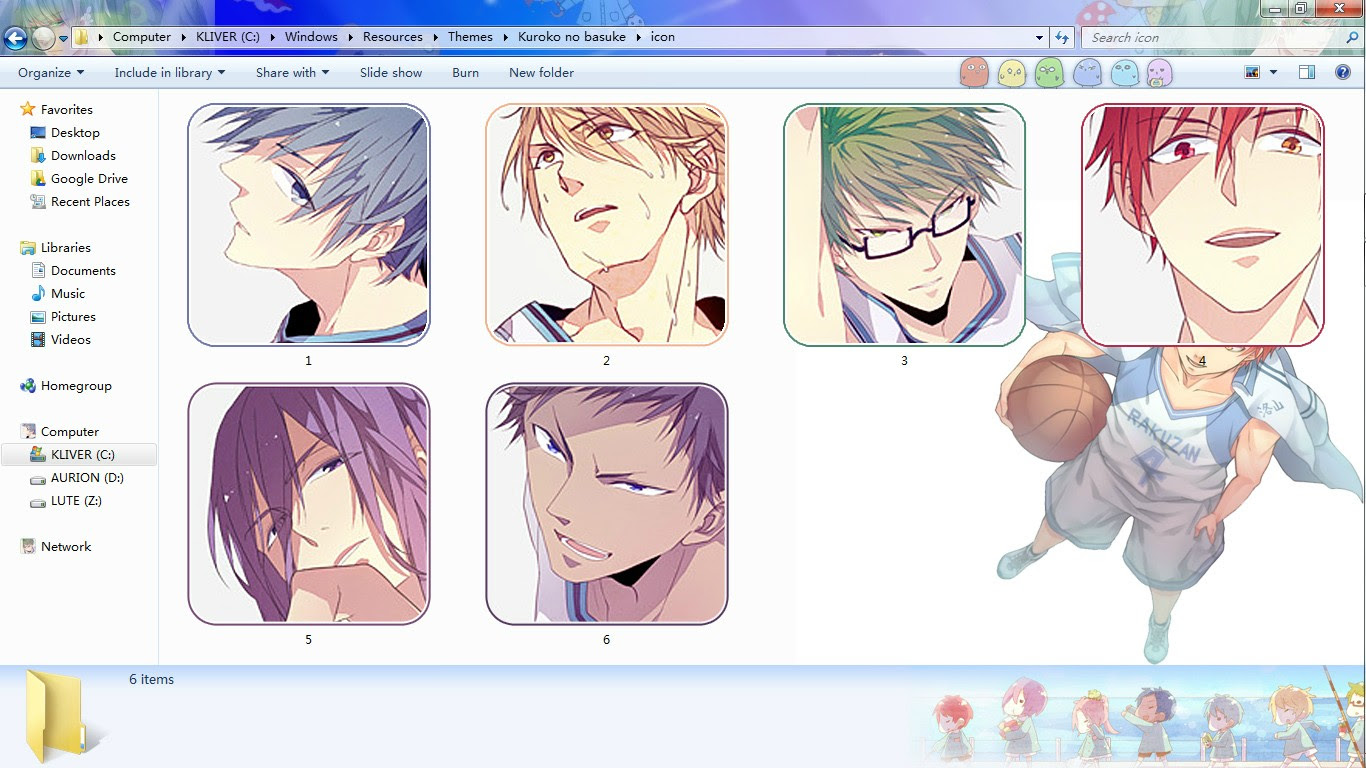
Task: Select thumbnail 2 with blond character
Action: tap(606, 225)
